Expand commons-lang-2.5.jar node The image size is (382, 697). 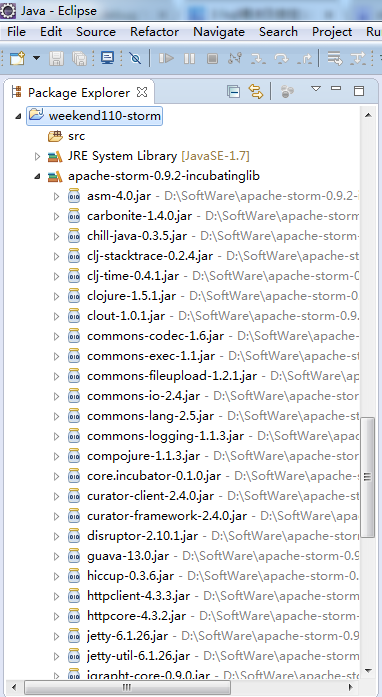point(56,416)
